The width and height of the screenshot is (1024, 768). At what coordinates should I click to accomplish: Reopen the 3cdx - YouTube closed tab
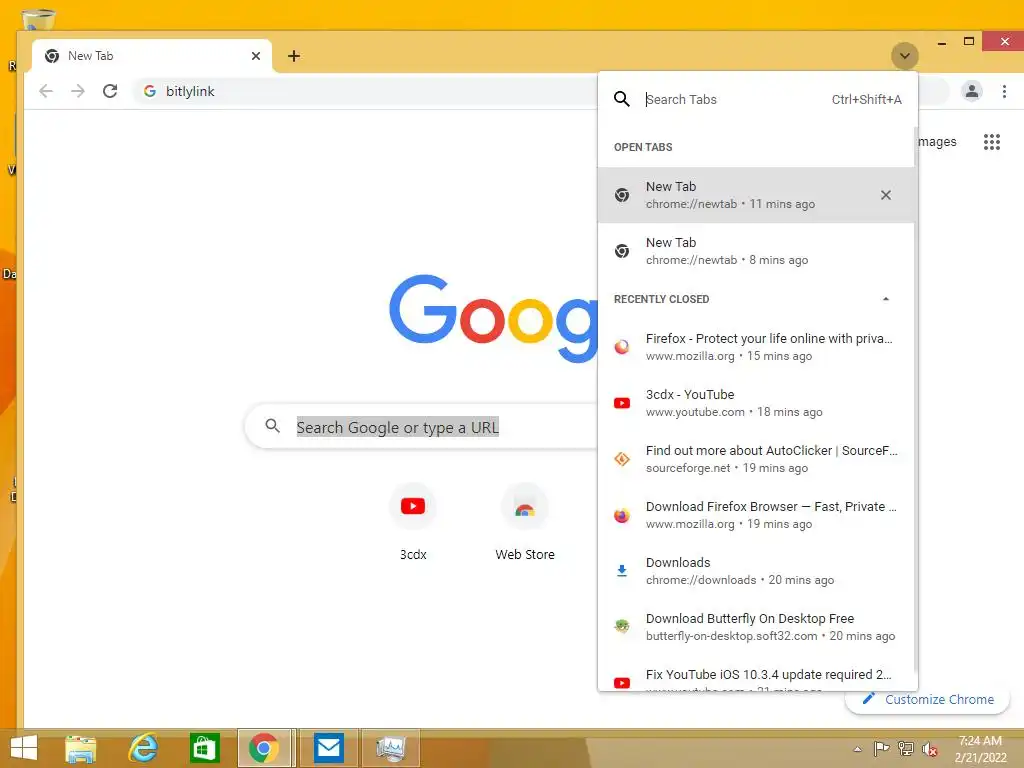pos(756,403)
